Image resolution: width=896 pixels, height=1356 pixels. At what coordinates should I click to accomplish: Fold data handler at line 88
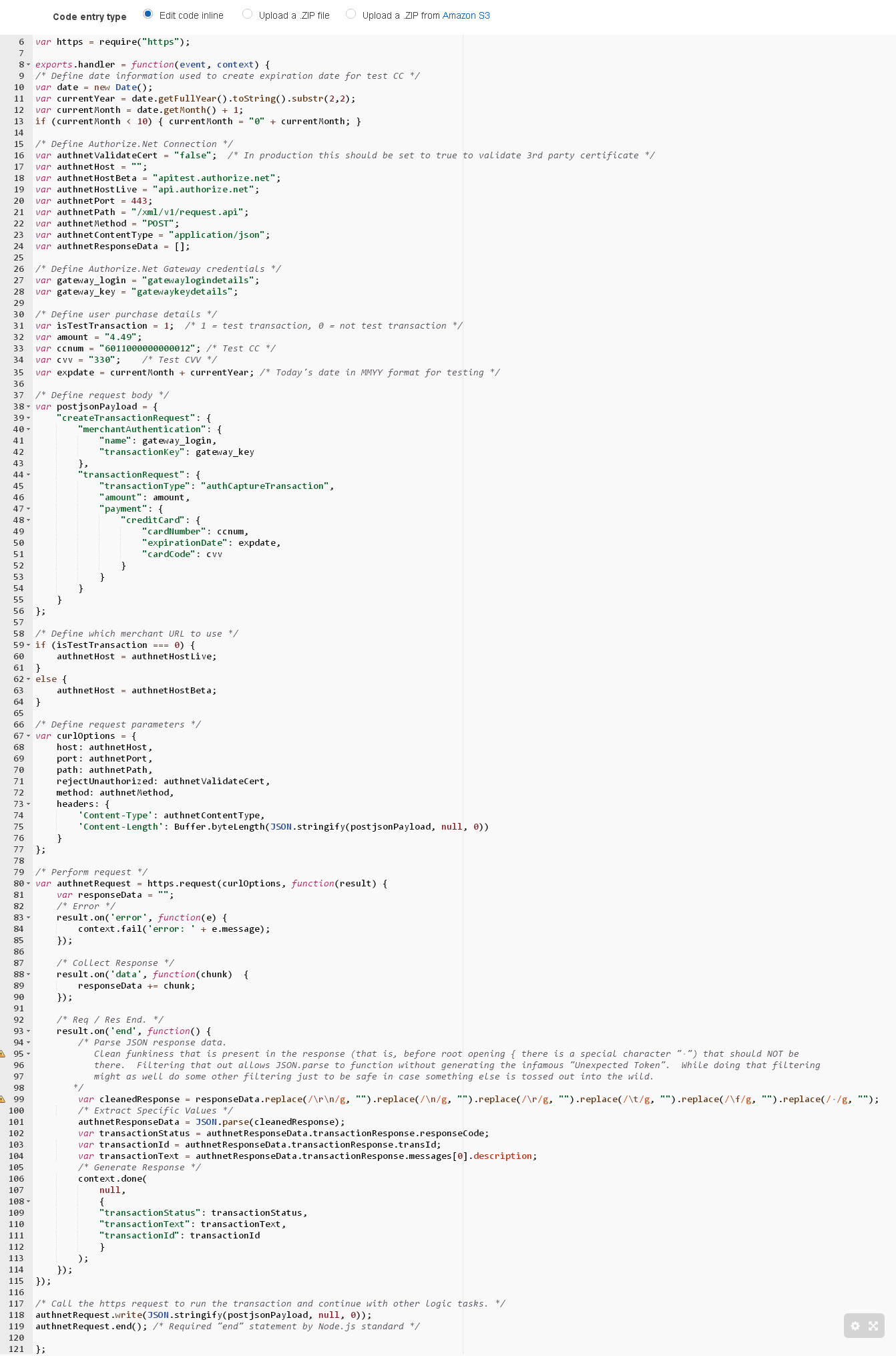coord(28,974)
